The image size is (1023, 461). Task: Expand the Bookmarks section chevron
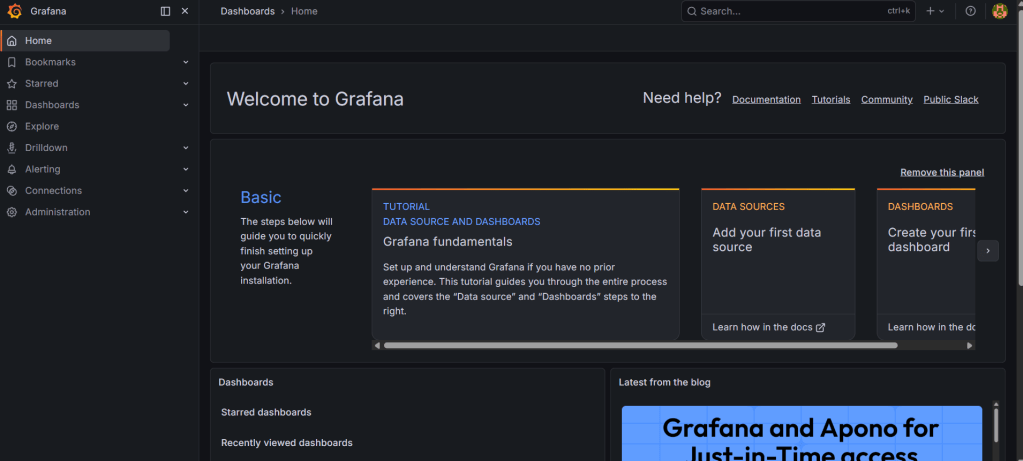(185, 62)
